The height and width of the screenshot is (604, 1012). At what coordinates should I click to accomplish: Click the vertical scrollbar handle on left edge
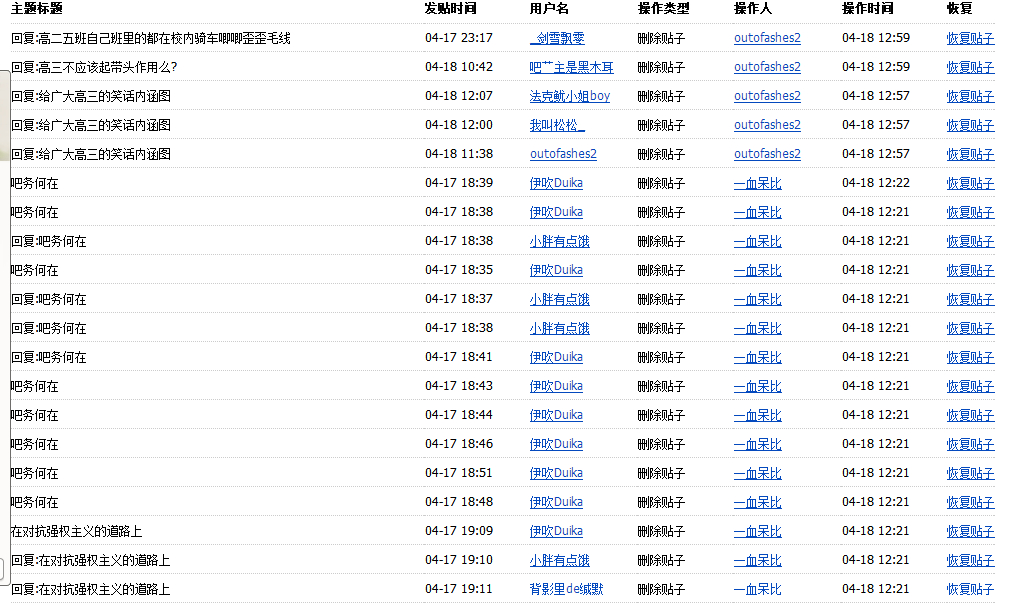coord(5,116)
